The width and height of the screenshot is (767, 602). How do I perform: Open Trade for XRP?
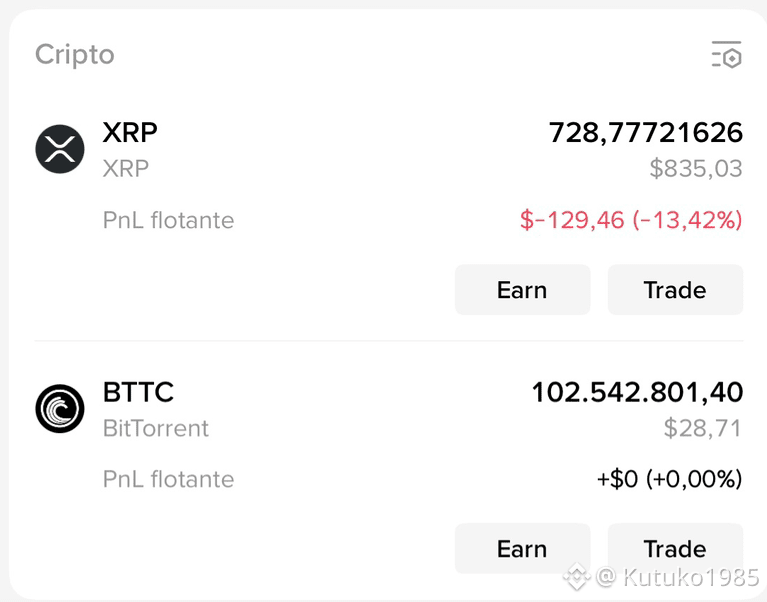[675, 290]
